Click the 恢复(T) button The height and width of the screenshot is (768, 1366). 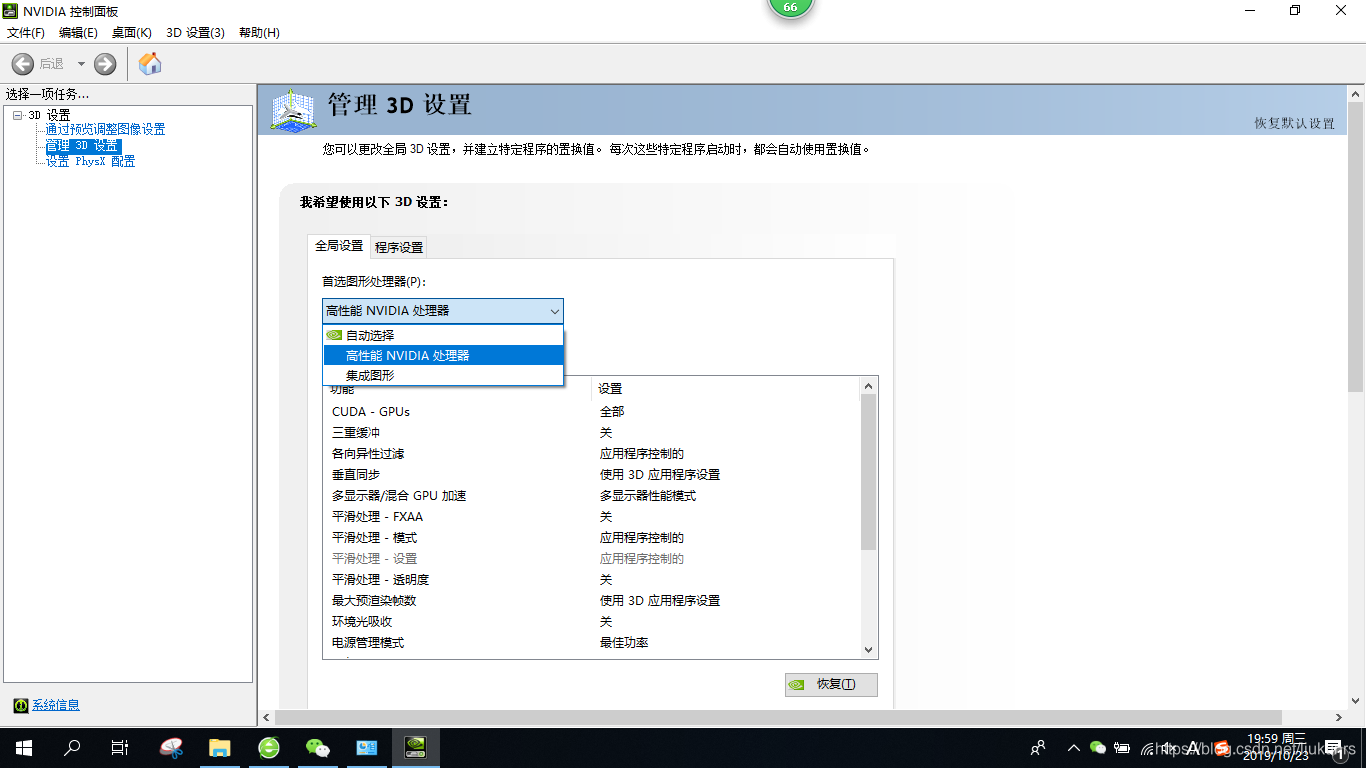click(x=831, y=685)
